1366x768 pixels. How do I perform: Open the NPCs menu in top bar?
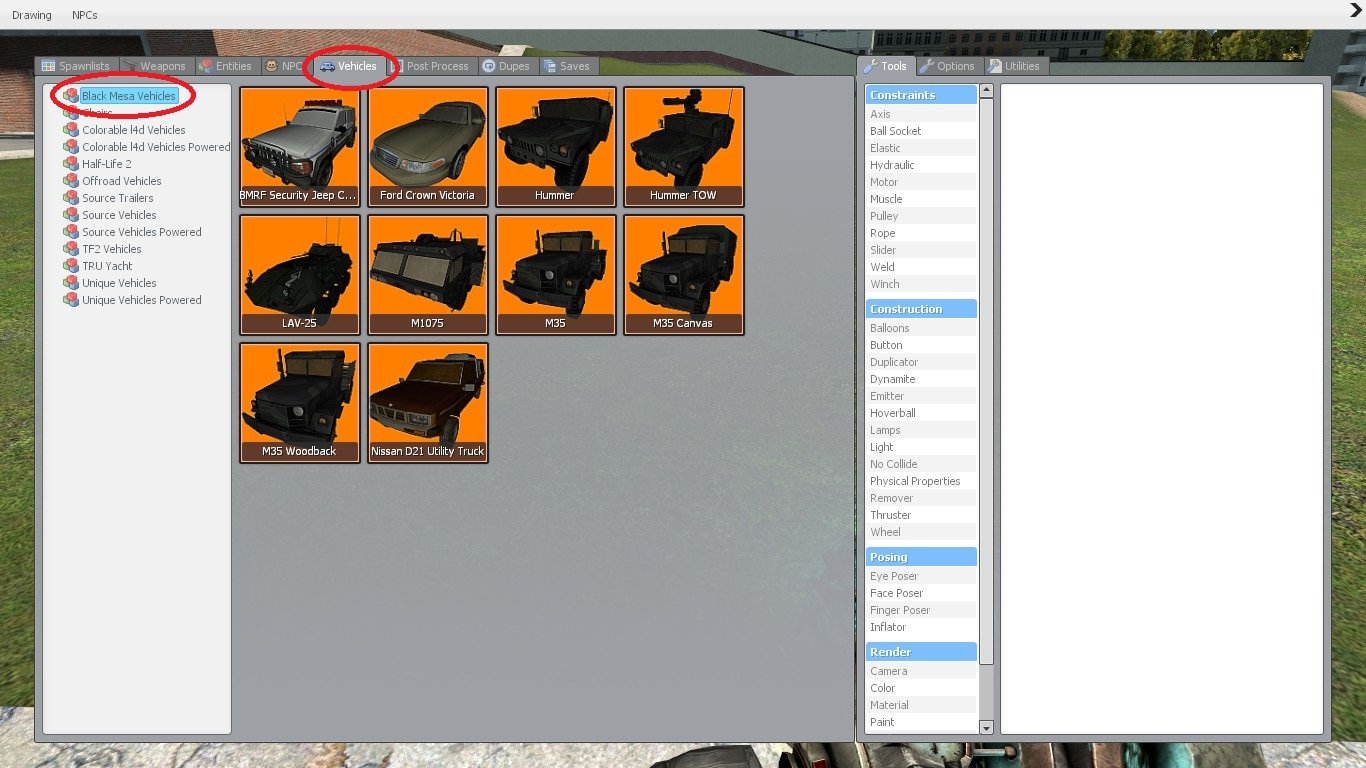coord(85,15)
